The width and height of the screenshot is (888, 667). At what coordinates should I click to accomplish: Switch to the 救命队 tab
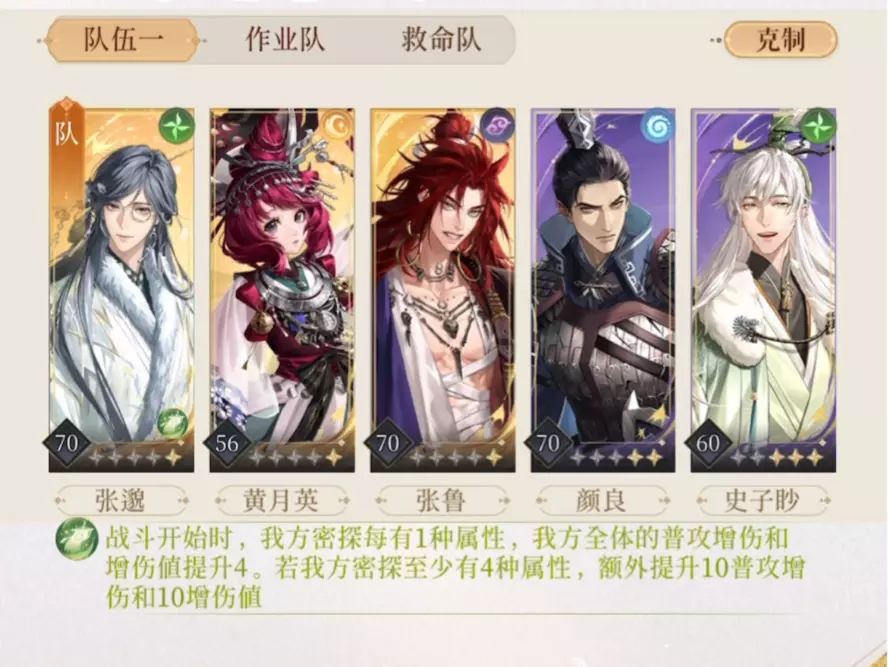coord(442,40)
